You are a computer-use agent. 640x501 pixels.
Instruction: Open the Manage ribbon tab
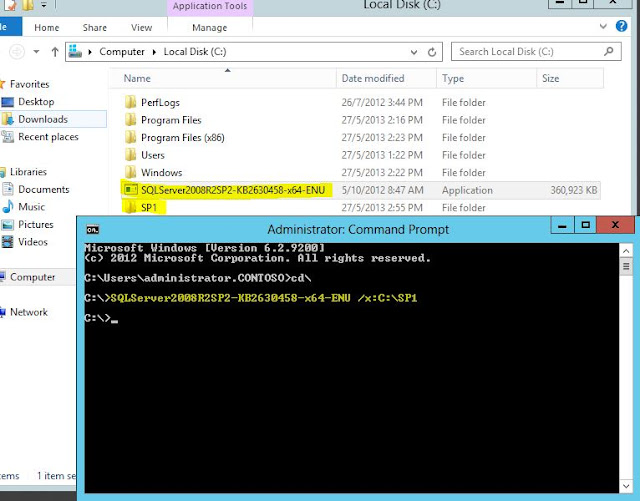pos(209,28)
